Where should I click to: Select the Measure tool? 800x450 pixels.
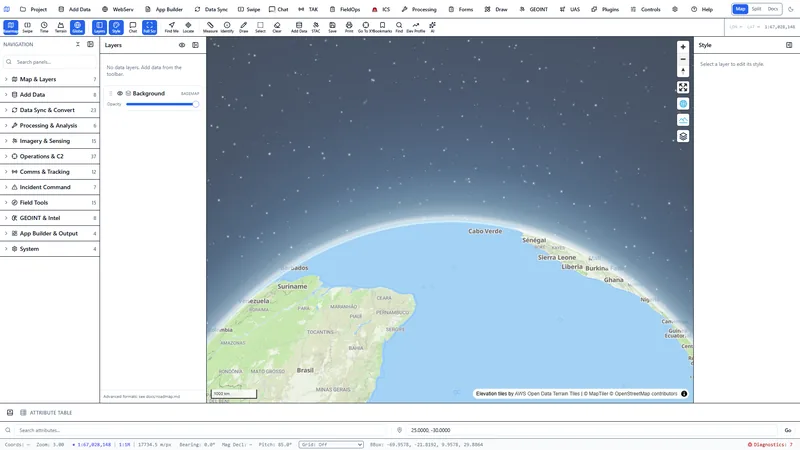(x=210, y=27)
